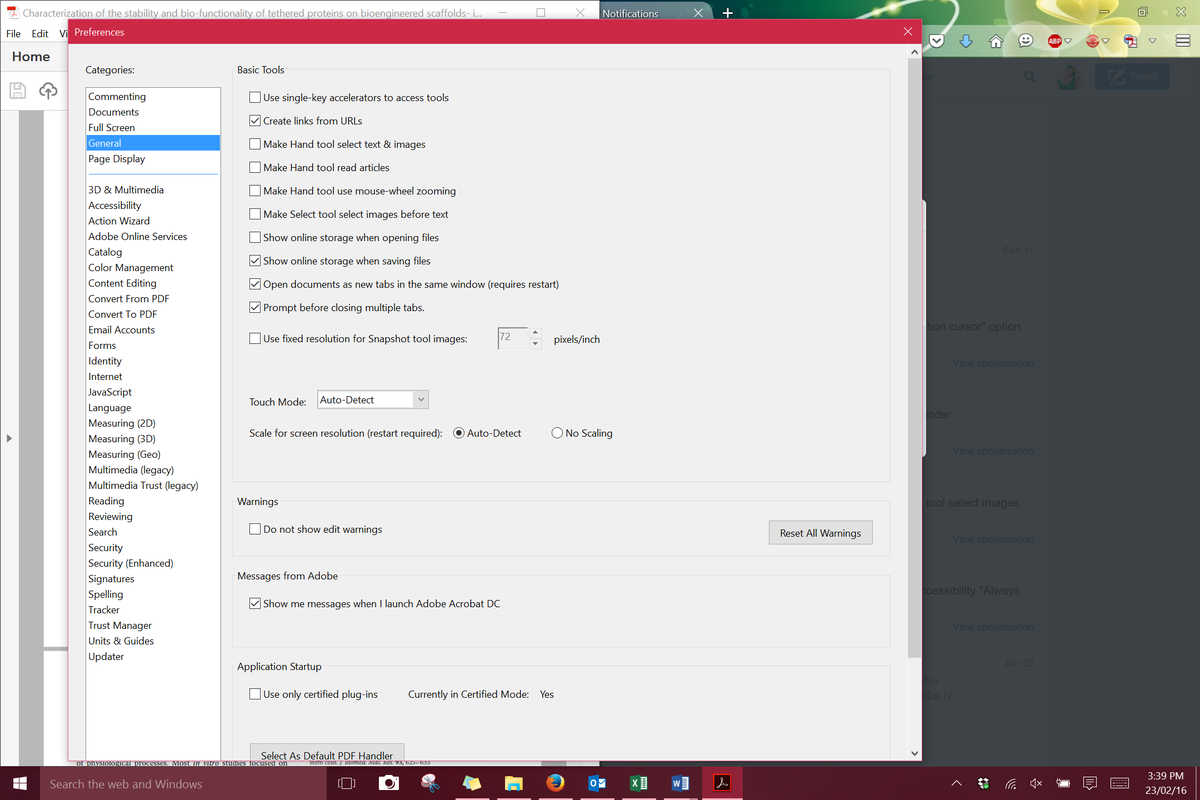1200x800 pixels.
Task: Open Word from the taskbar
Action: coord(679,783)
